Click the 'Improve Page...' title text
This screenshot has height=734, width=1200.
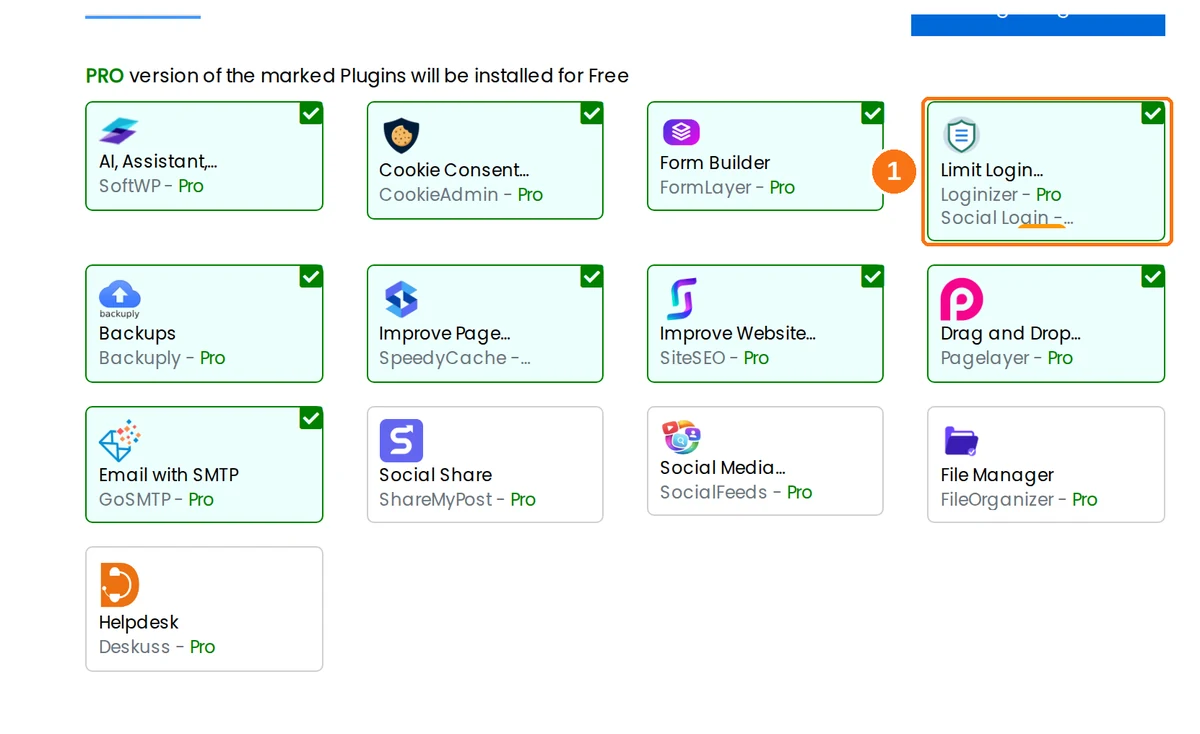(445, 334)
